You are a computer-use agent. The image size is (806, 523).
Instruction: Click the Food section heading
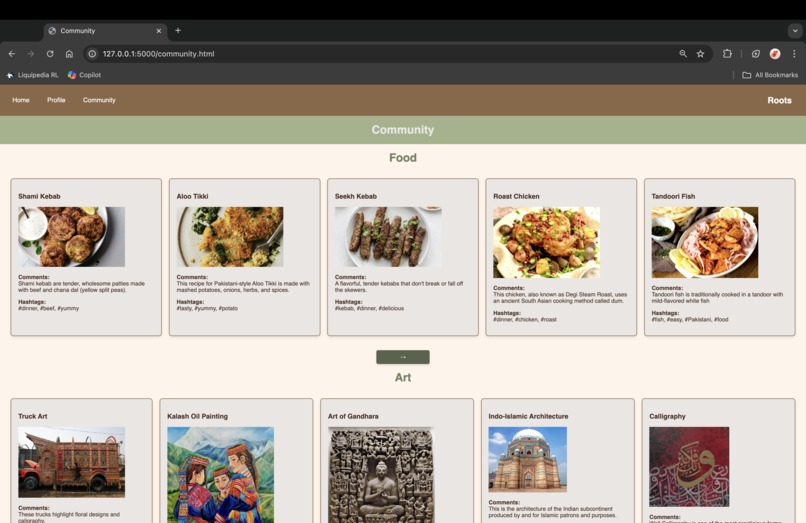pos(403,158)
